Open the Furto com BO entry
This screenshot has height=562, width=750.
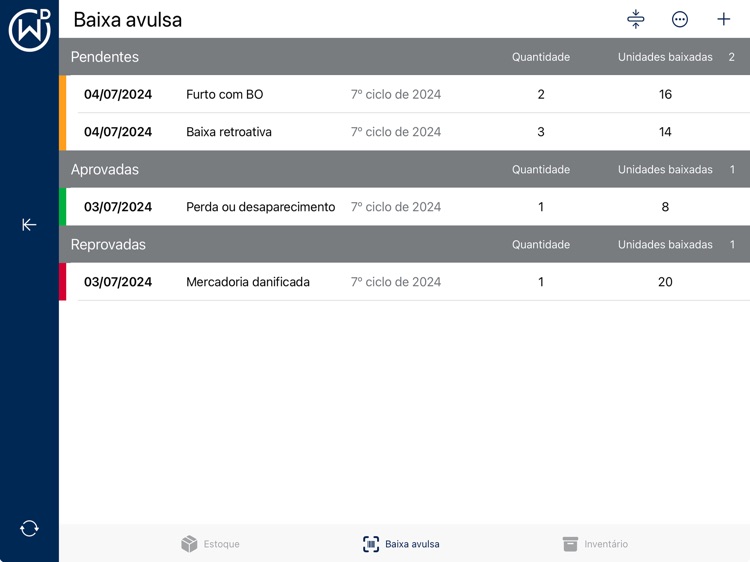tap(404, 94)
